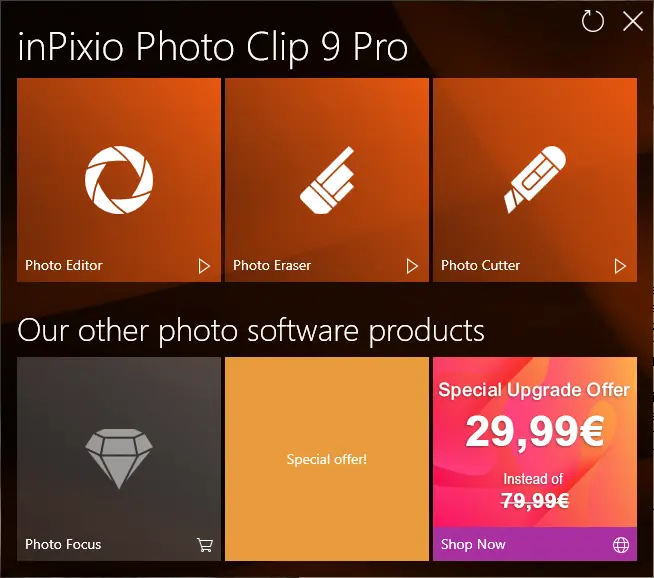Launch Photo Editor with its play arrow
Image resolution: width=654 pixels, height=578 pixels.
point(204,266)
